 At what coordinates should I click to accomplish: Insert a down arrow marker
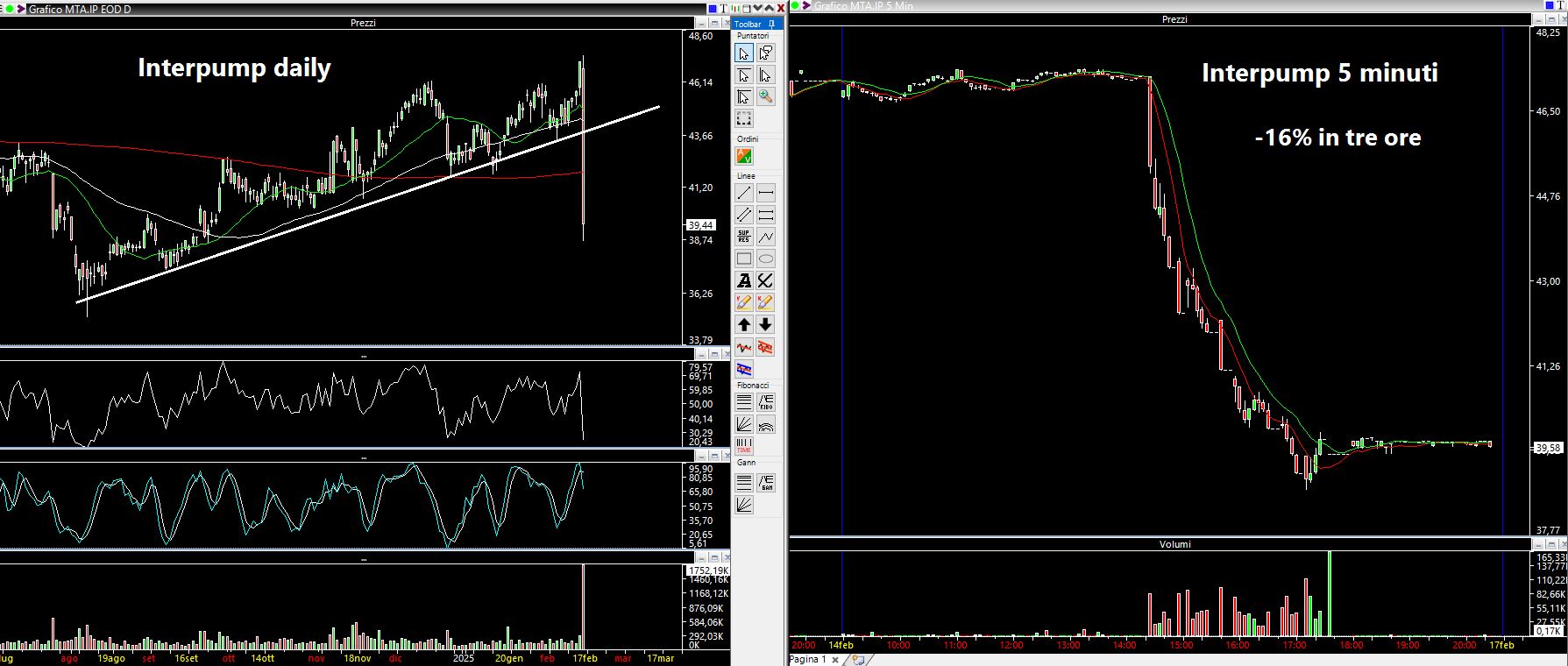click(x=766, y=324)
